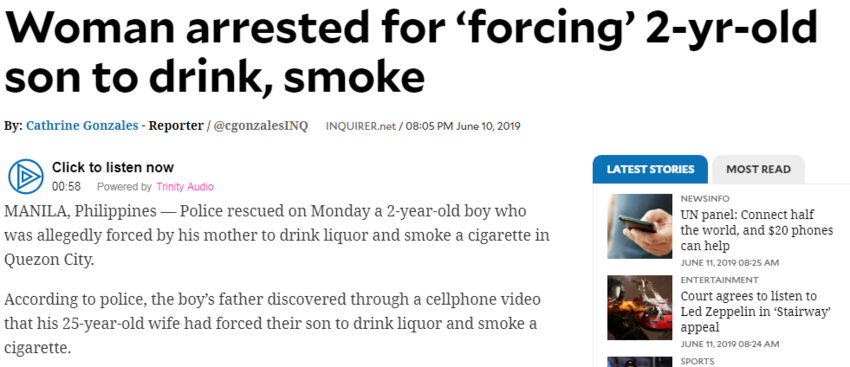The width and height of the screenshot is (850, 367).
Task: Click the first paragraph starting with MANILA
Action: [x=276, y=235]
